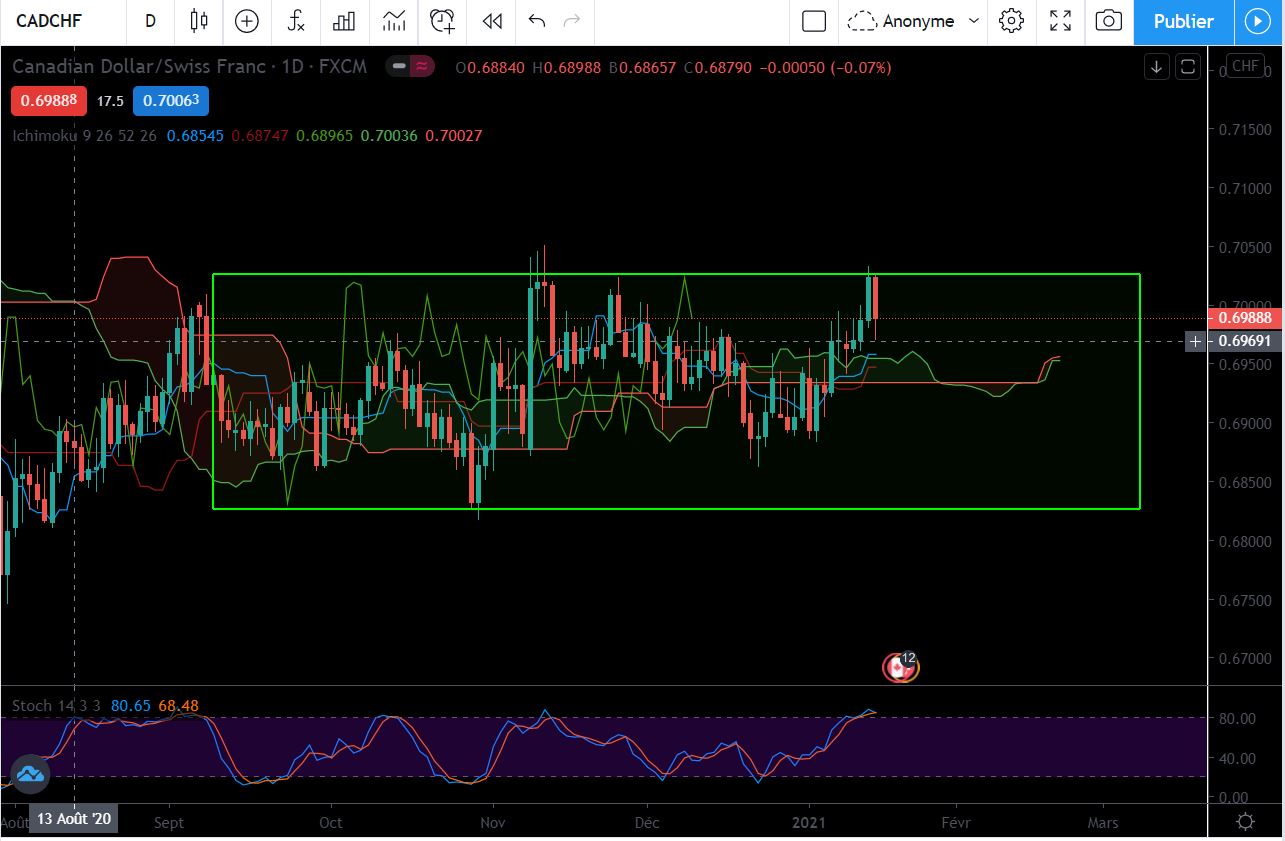Open the financials bar chart icon
This screenshot has height=841, width=1285.
[x=344, y=21]
